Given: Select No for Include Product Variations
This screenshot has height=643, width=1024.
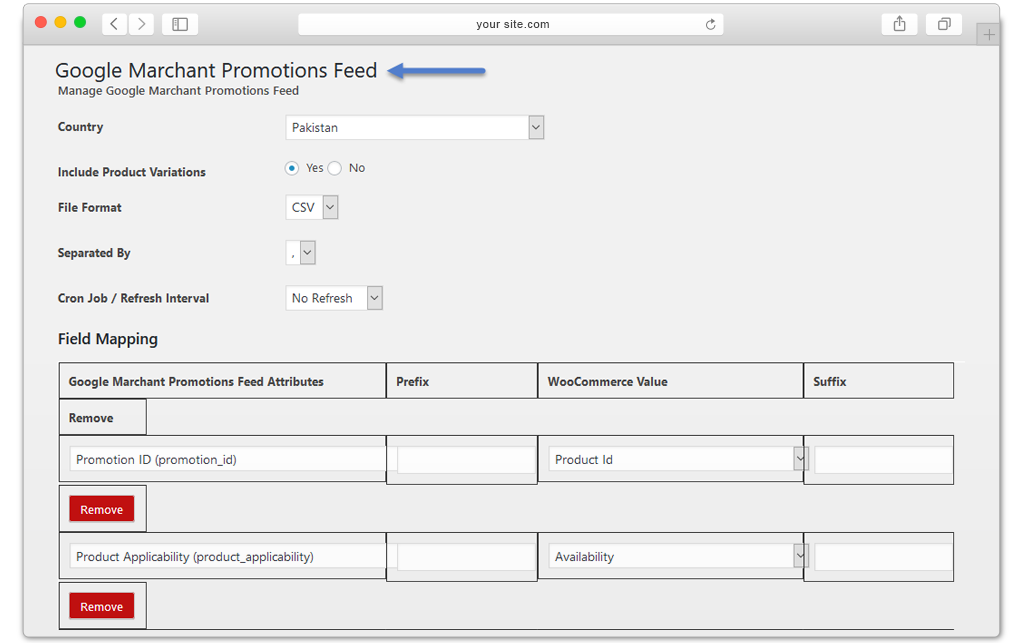Looking at the screenshot, I should click(334, 168).
